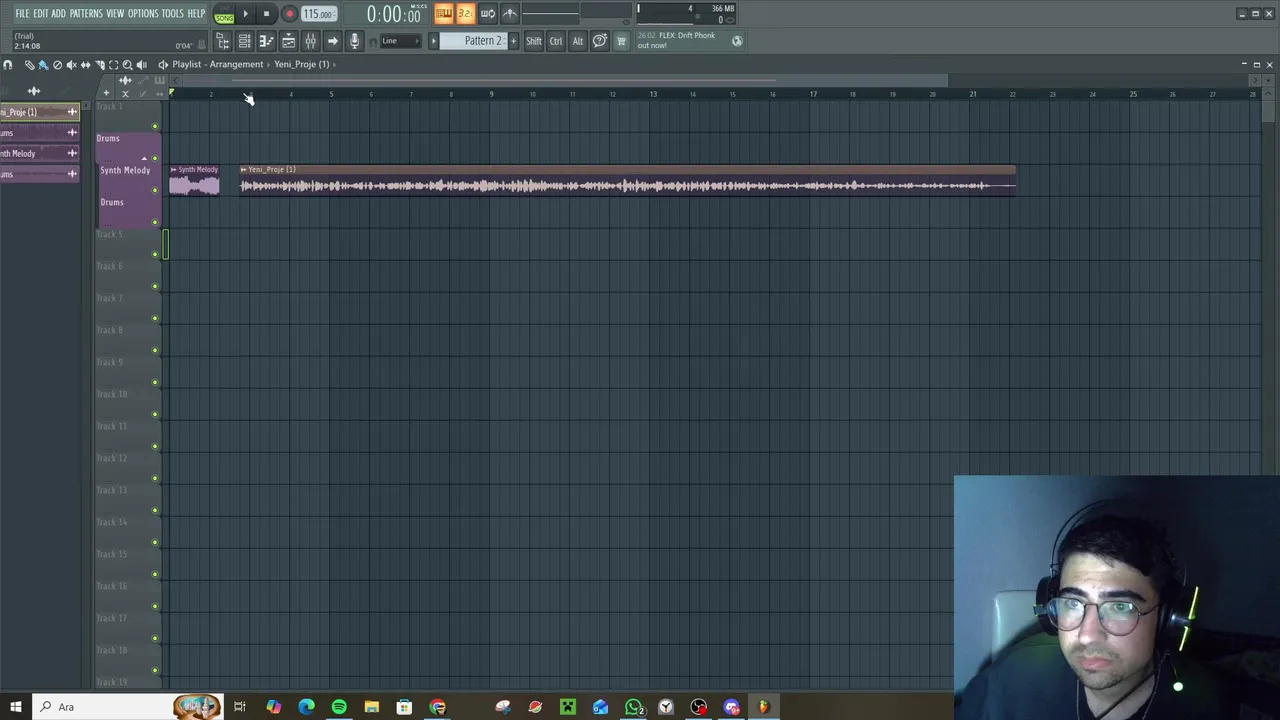Open the Synth Melody clip menu arrow

coord(173,169)
